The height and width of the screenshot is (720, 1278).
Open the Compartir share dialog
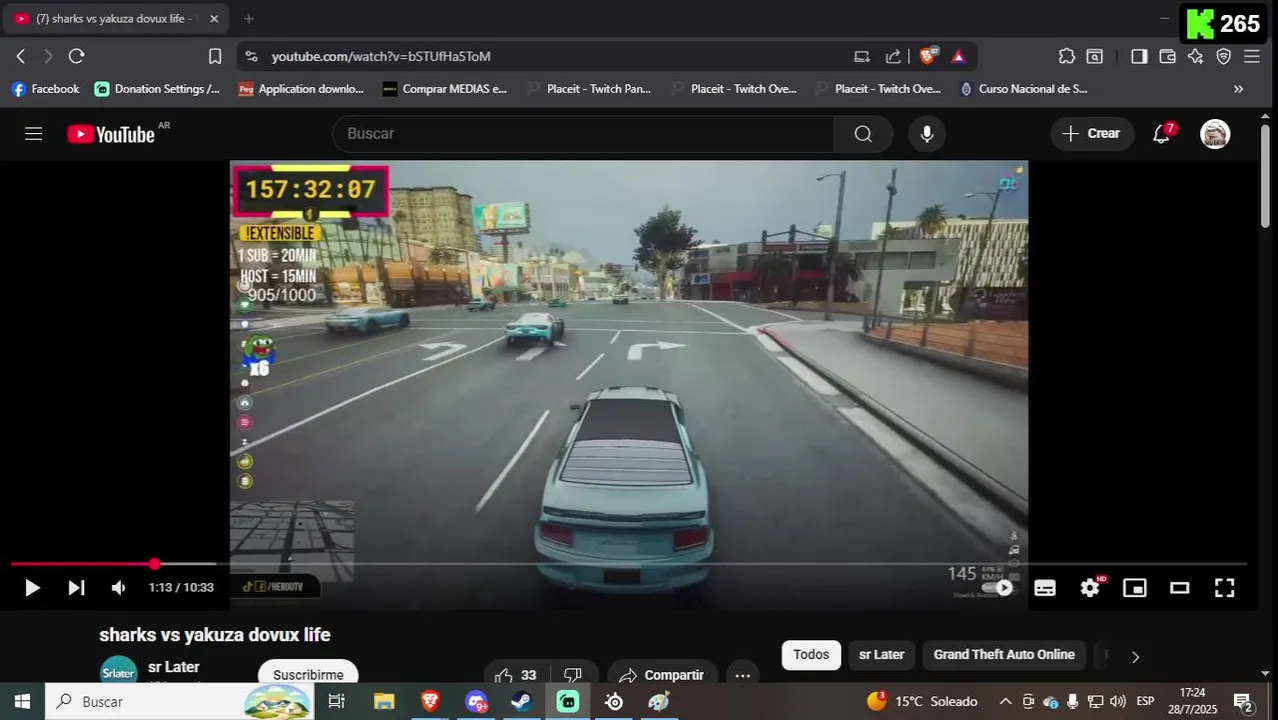point(662,675)
